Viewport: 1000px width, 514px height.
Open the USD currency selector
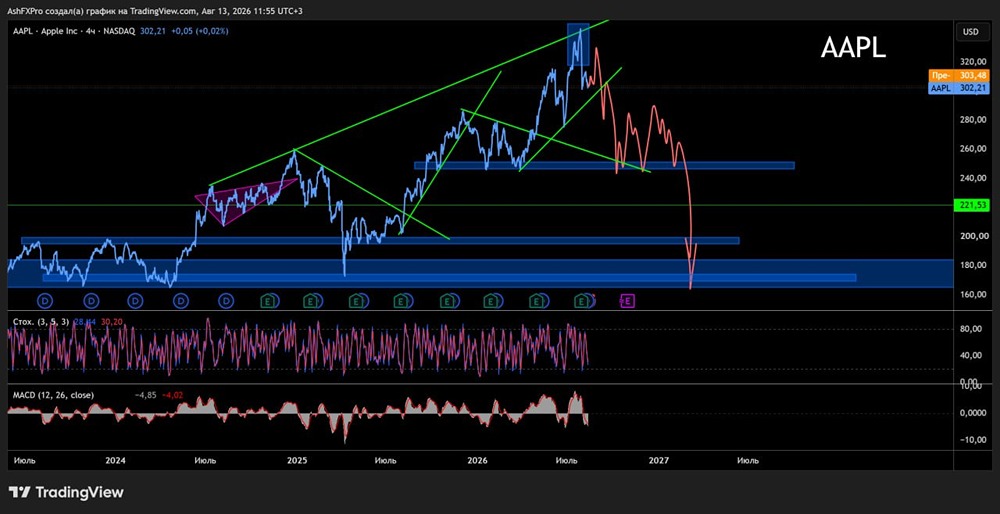pyautogui.click(x=971, y=31)
